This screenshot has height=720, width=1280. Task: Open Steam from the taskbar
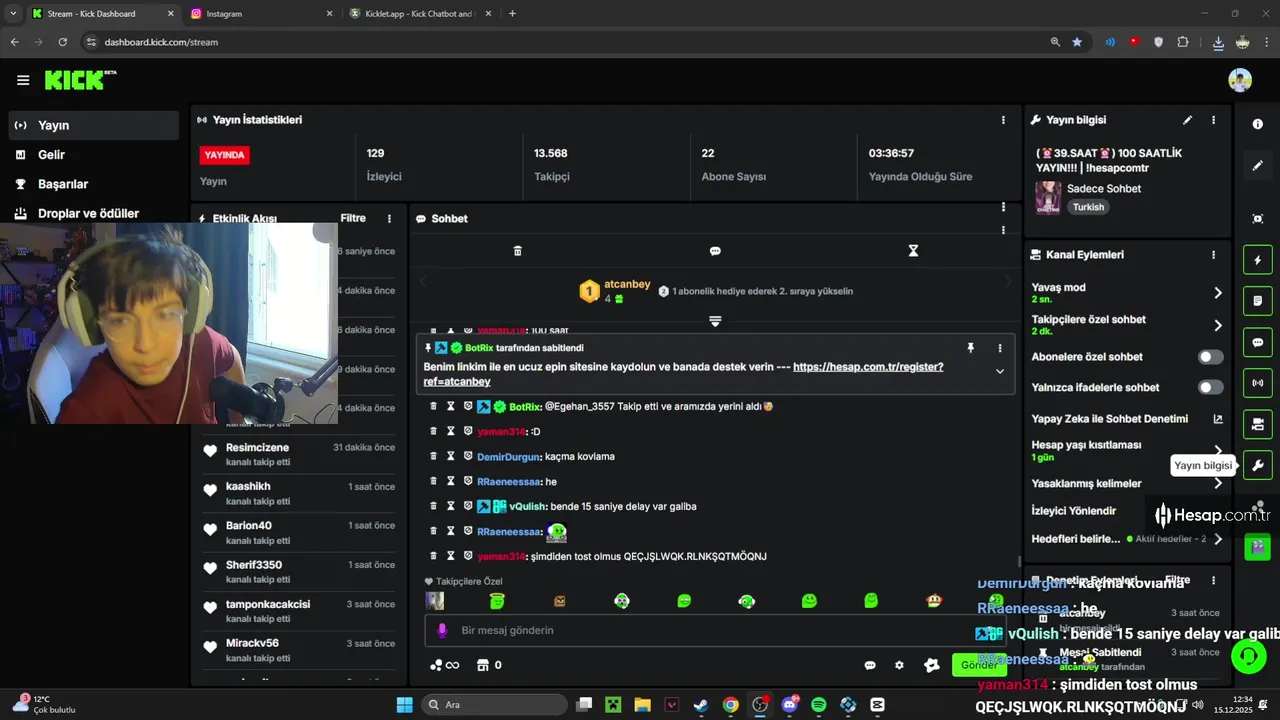[x=701, y=705]
